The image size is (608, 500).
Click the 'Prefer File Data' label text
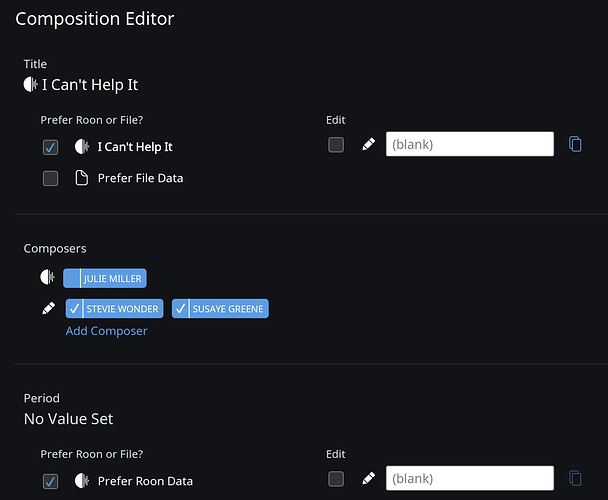(x=140, y=178)
